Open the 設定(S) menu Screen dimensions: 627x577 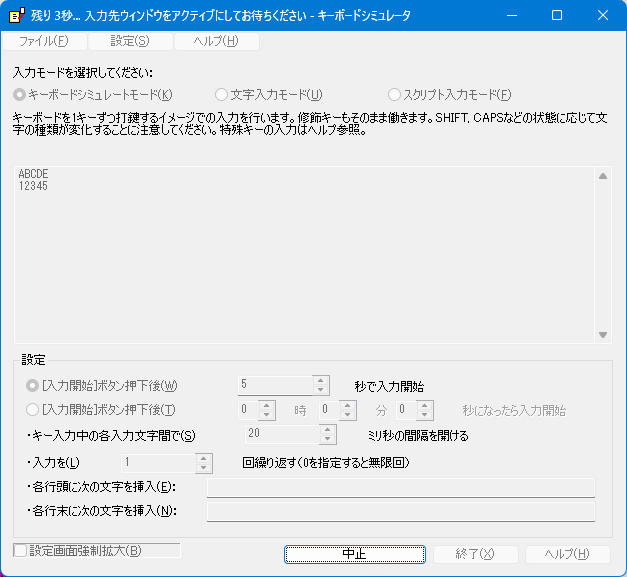[130, 41]
